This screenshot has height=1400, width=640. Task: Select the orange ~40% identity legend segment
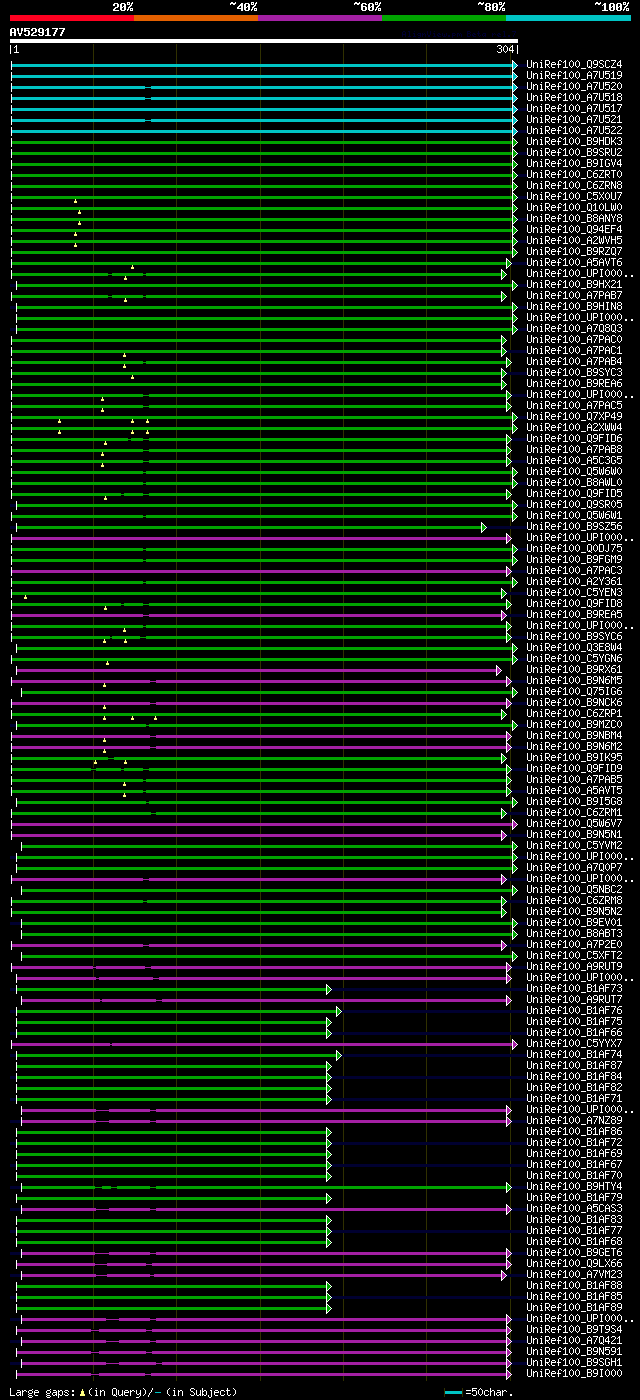pos(196,17)
